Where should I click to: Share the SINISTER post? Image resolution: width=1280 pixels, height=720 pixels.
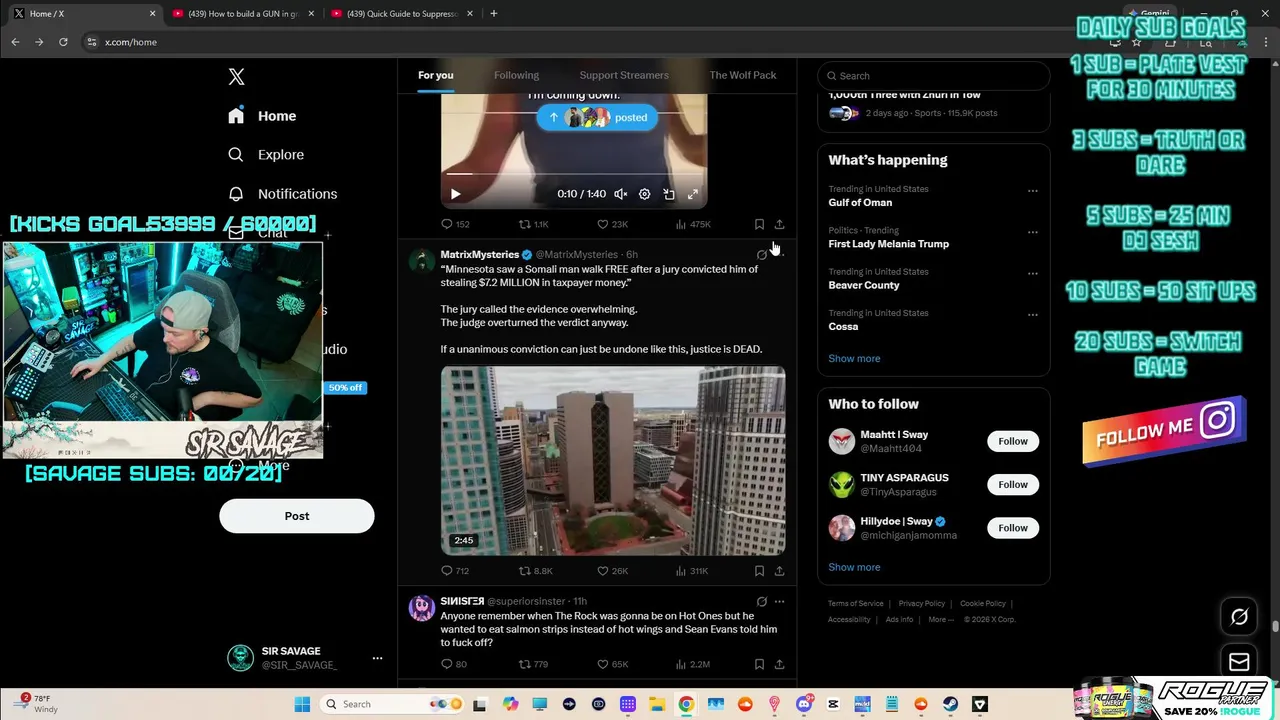point(779,664)
